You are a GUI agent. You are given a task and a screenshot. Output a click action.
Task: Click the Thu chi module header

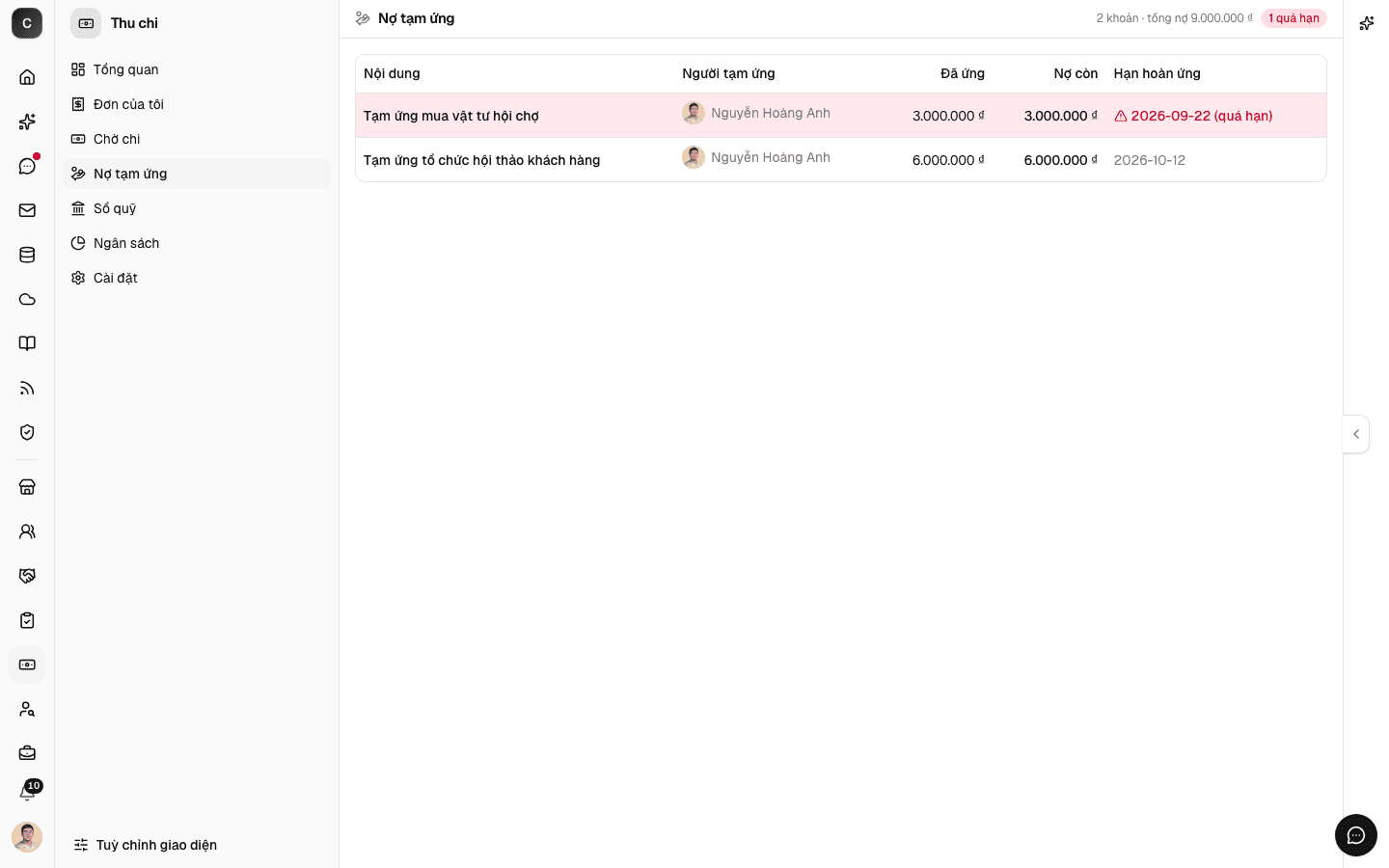(115, 23)
